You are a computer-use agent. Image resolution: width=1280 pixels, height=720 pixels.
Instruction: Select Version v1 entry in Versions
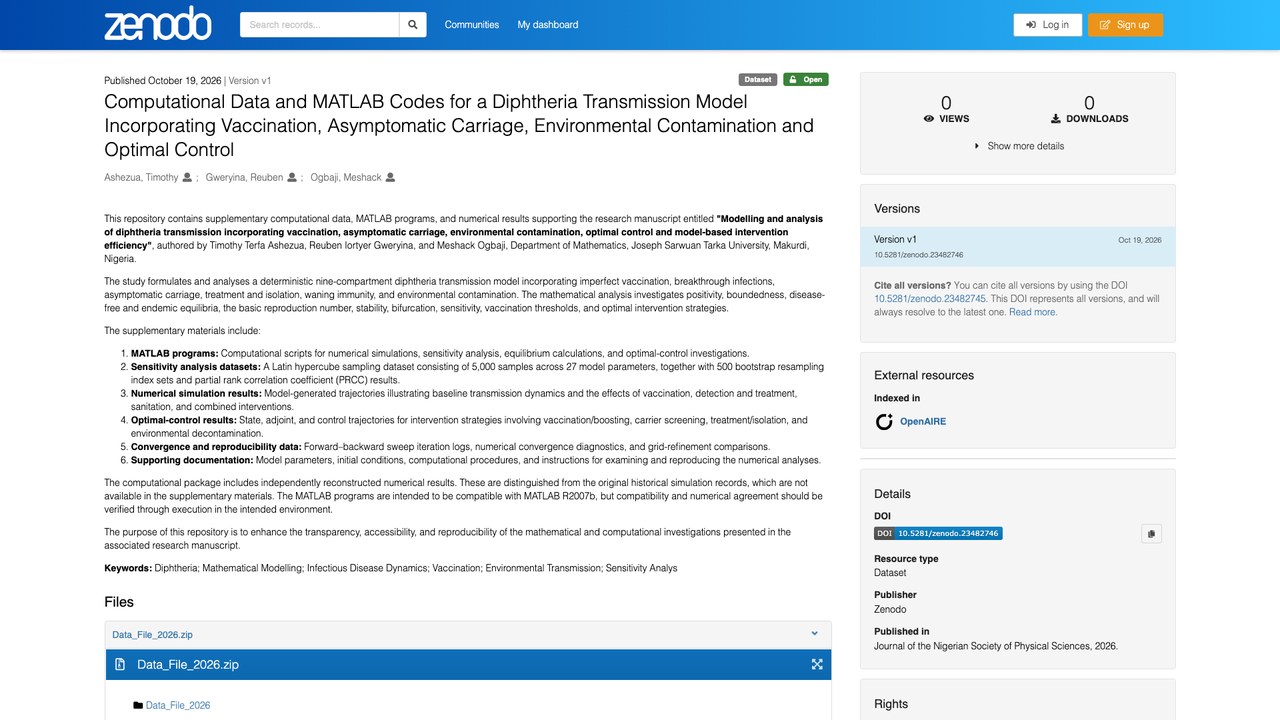pyautogui.click(x=1018, y=247)
